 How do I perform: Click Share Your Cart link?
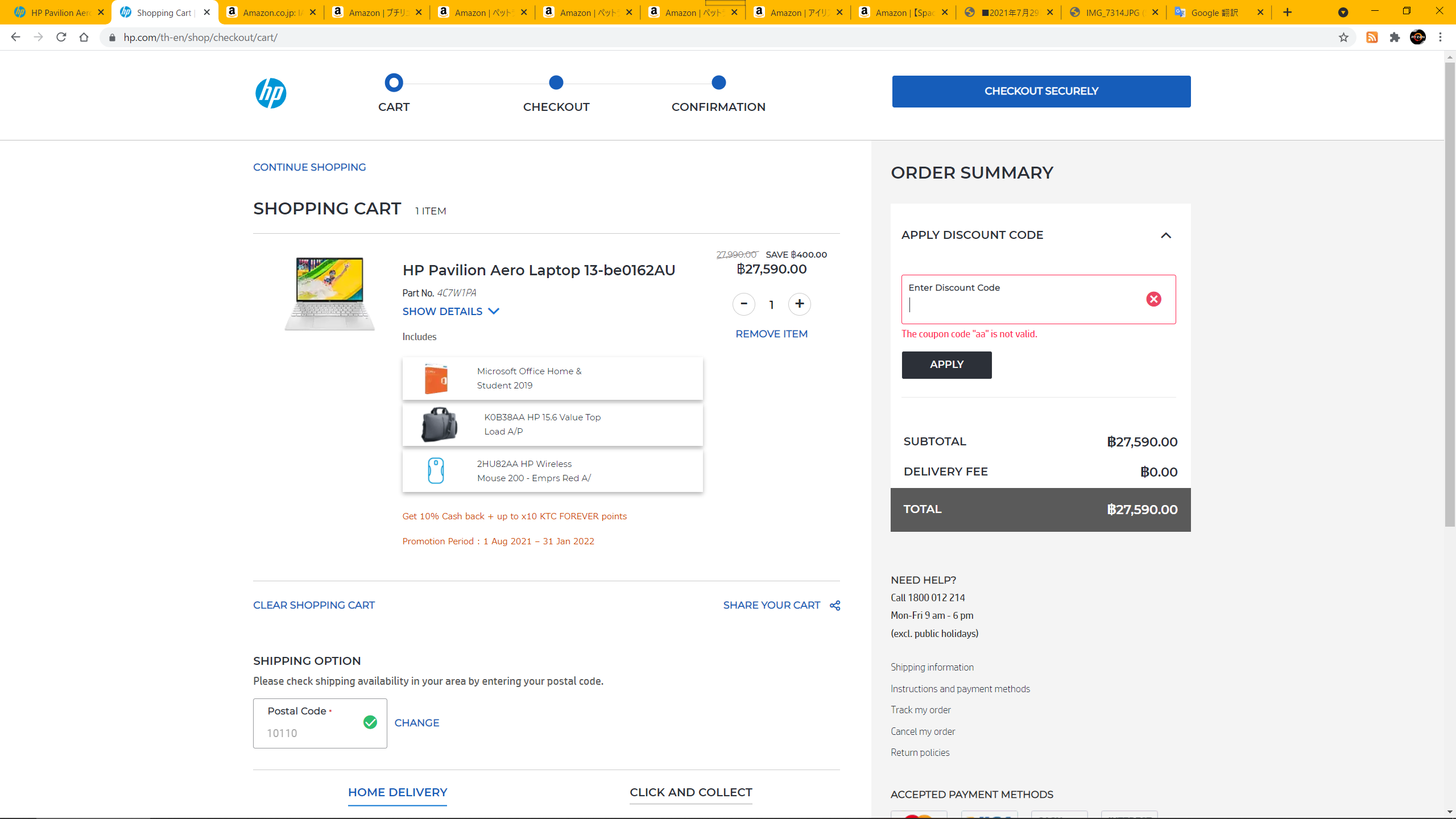772,605
